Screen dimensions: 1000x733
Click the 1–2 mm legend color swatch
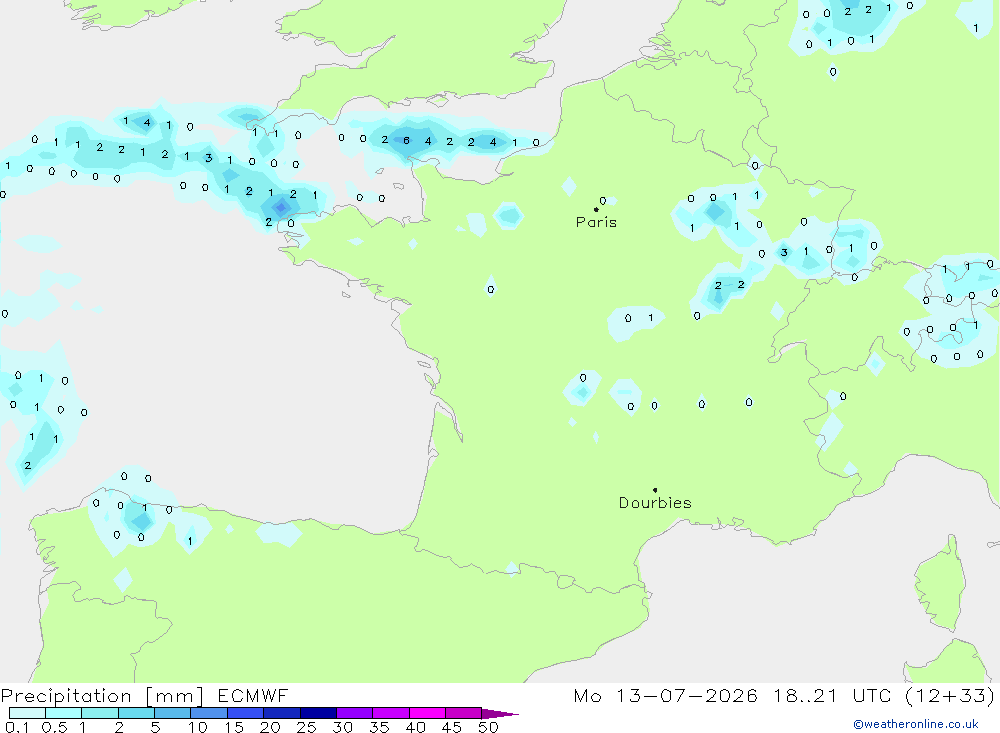click(x=99, y=713)
